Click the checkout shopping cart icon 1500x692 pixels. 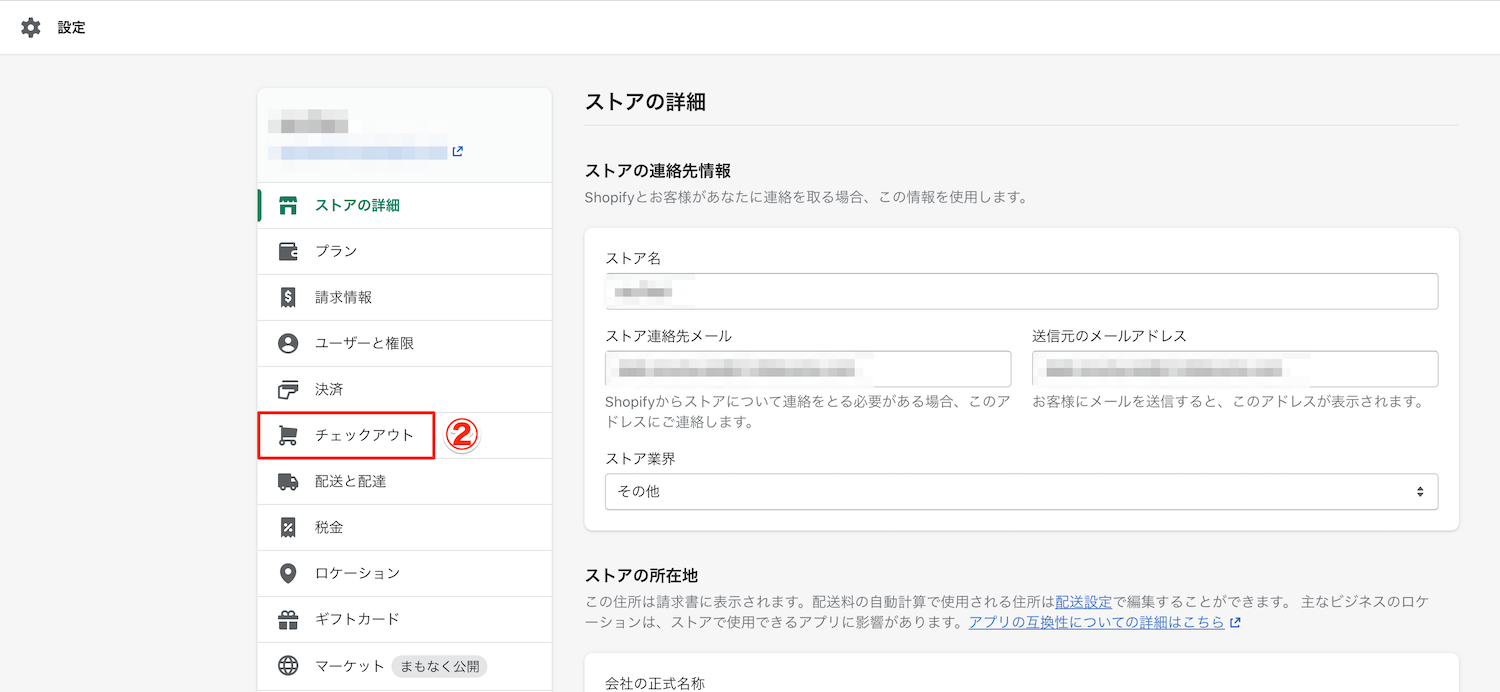288,436
